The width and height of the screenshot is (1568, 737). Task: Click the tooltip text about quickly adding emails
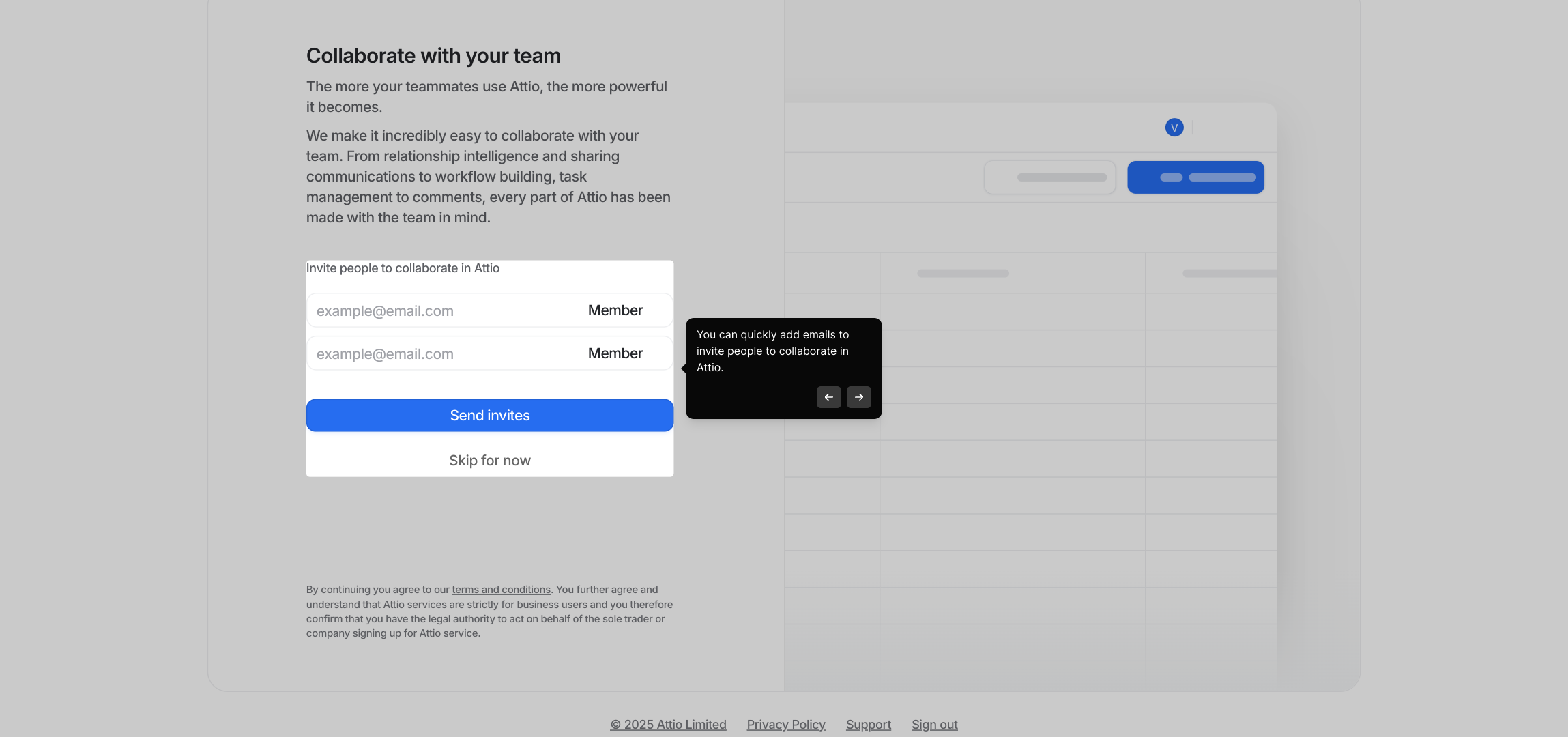click(773, 351)
